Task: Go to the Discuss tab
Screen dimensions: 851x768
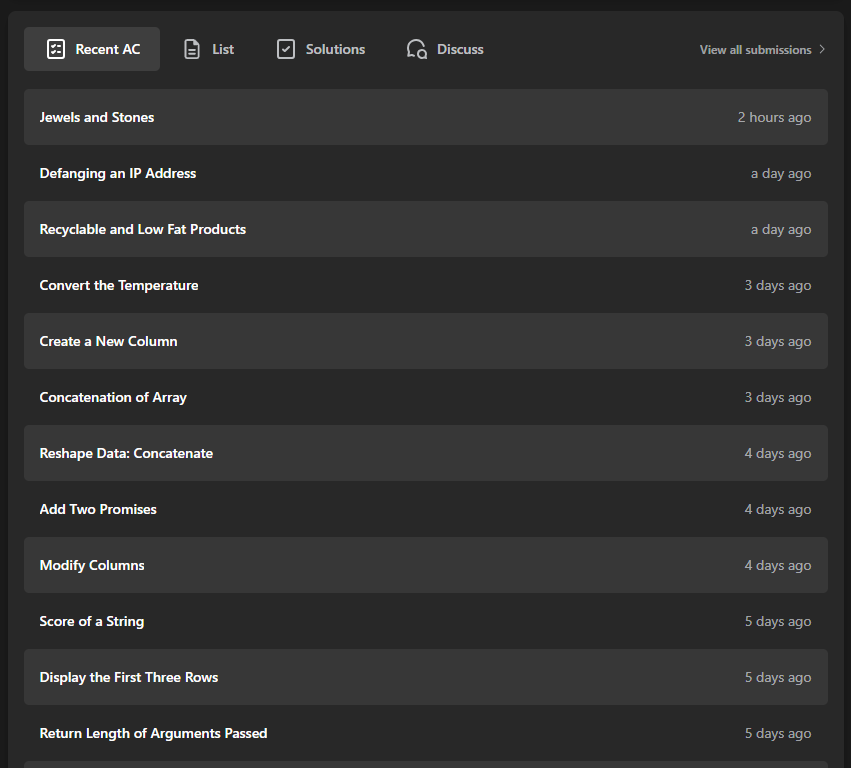Action: pos(460,49)
